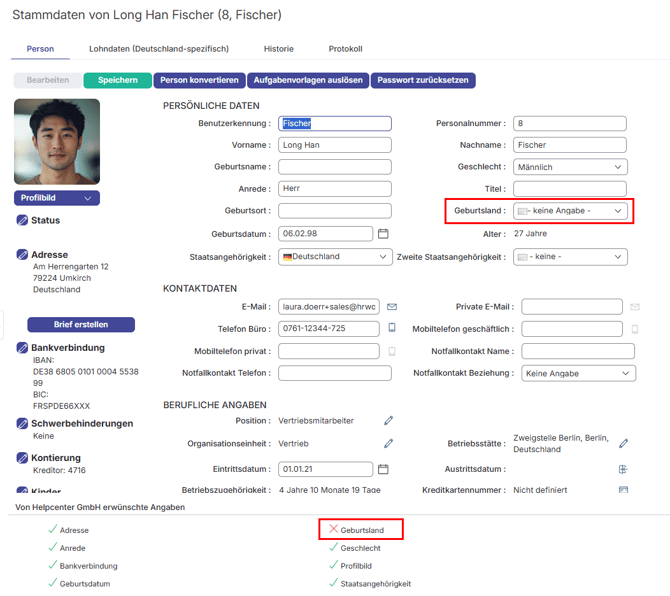Open the Protokoll tab

[x=345, y=49]
